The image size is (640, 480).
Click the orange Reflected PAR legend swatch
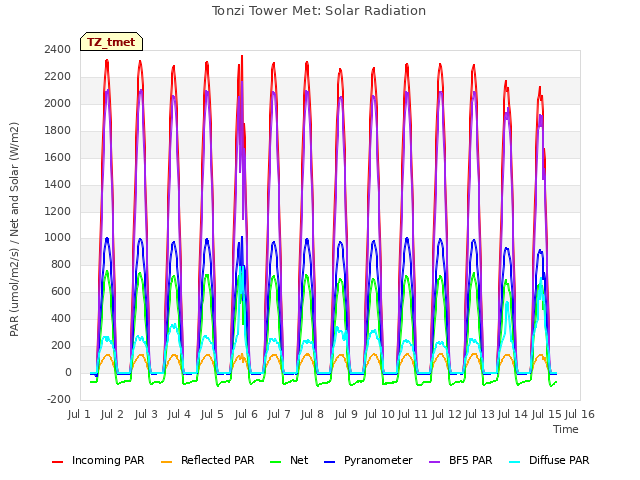point(167,462)
